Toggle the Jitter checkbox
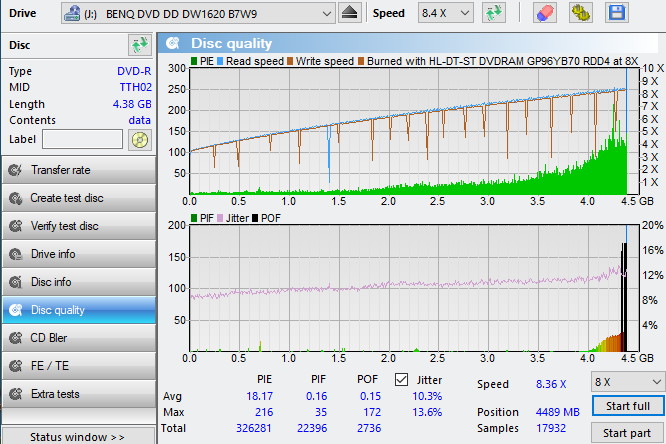The image size is (666, 444). click(402, 379)
